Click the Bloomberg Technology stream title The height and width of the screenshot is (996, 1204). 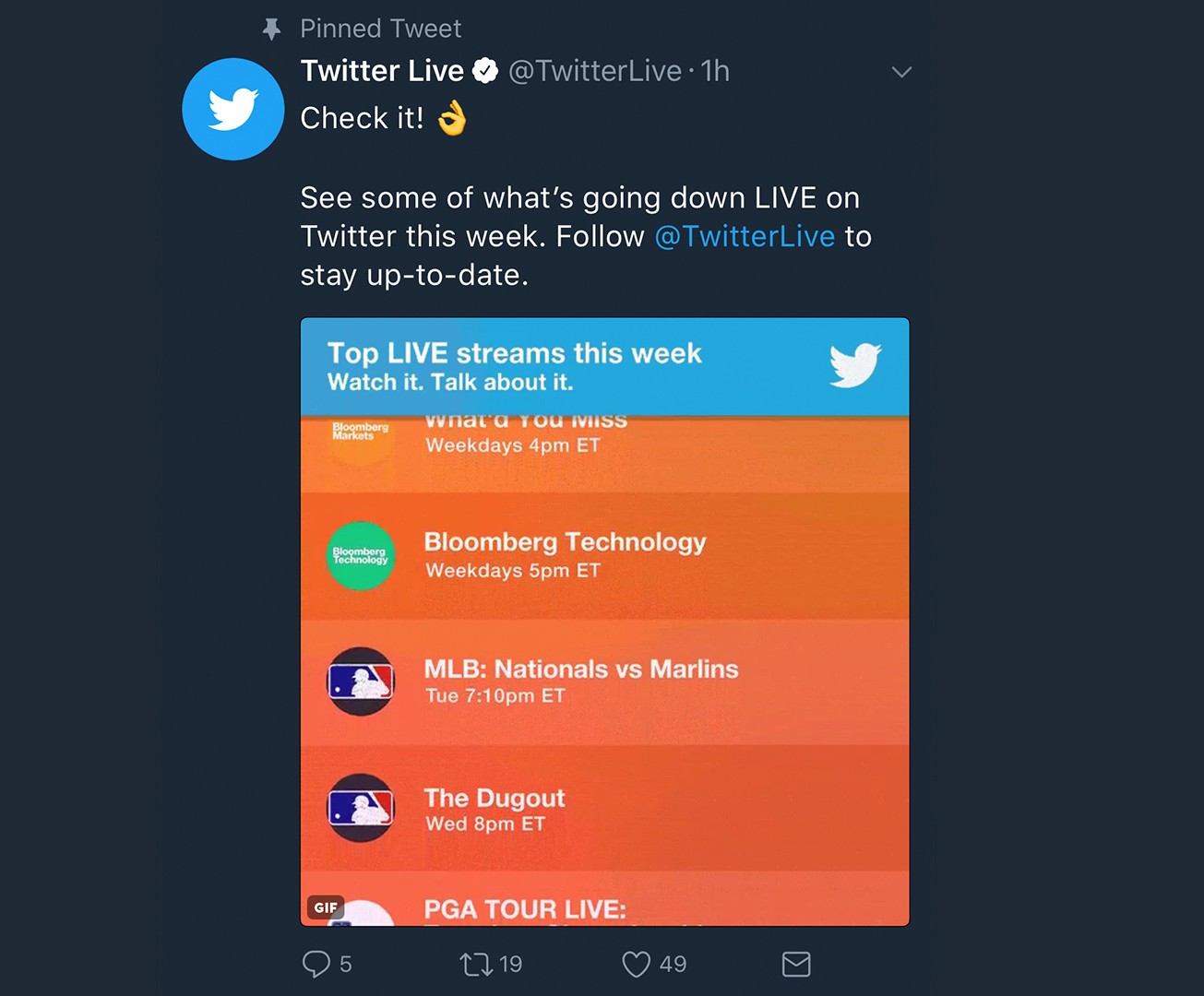click(x=565, y=541)
